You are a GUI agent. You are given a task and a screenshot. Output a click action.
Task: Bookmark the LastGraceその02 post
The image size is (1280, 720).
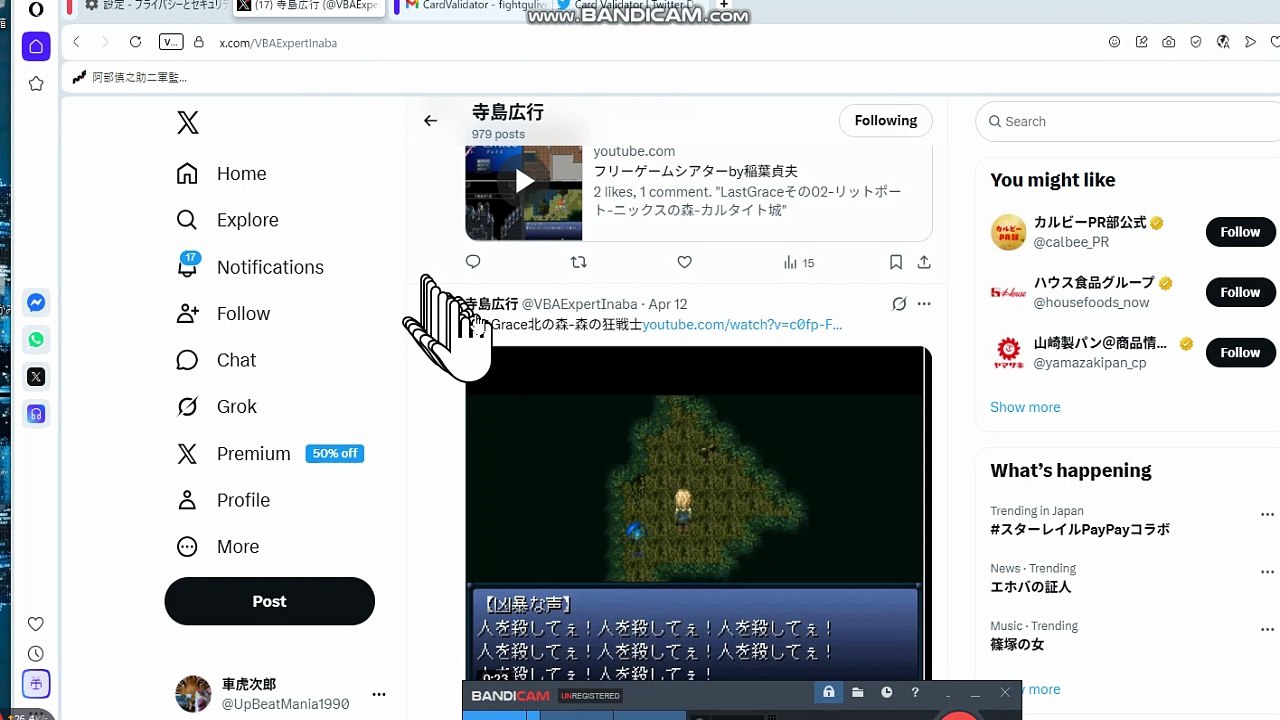point(896,262)
